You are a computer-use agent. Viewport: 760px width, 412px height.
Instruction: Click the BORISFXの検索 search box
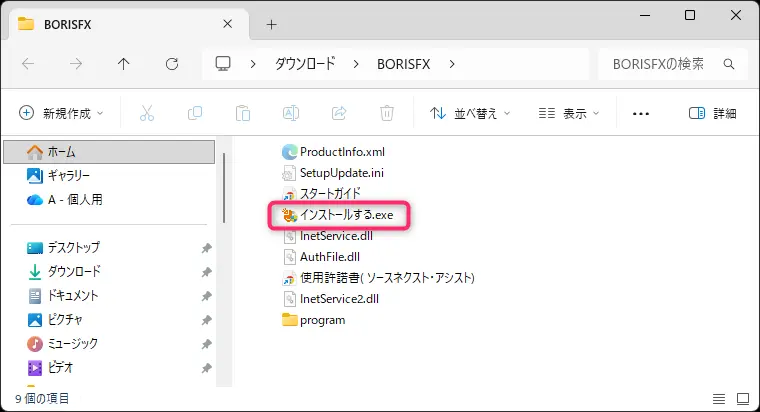pos(674,64)
